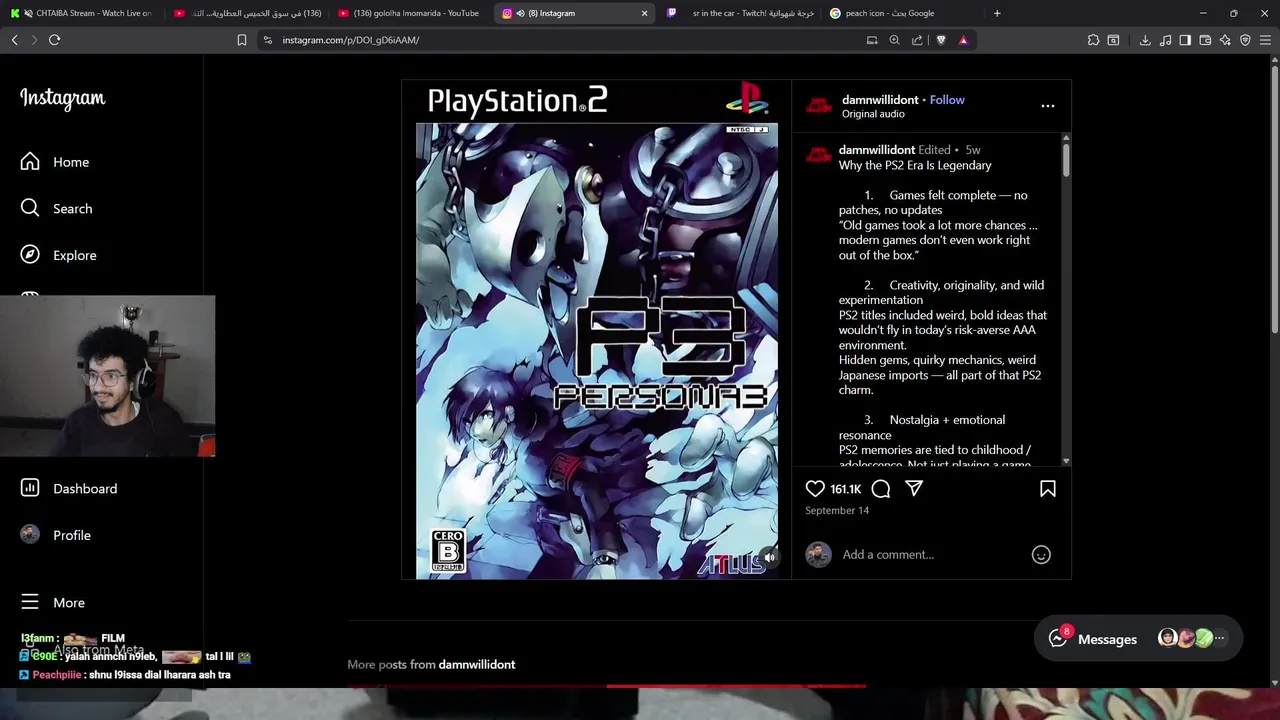Open the Persona 3 post video
Viewport: 1280px width, 720px height.
coord(596,330)
